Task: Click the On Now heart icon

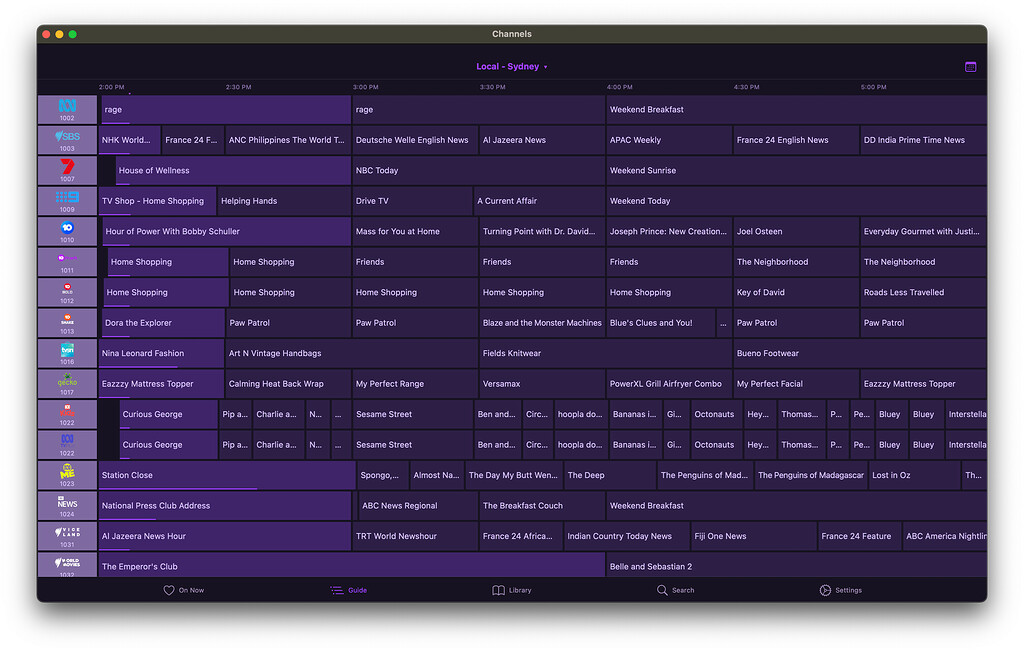Action: click(x=170, y=590)
